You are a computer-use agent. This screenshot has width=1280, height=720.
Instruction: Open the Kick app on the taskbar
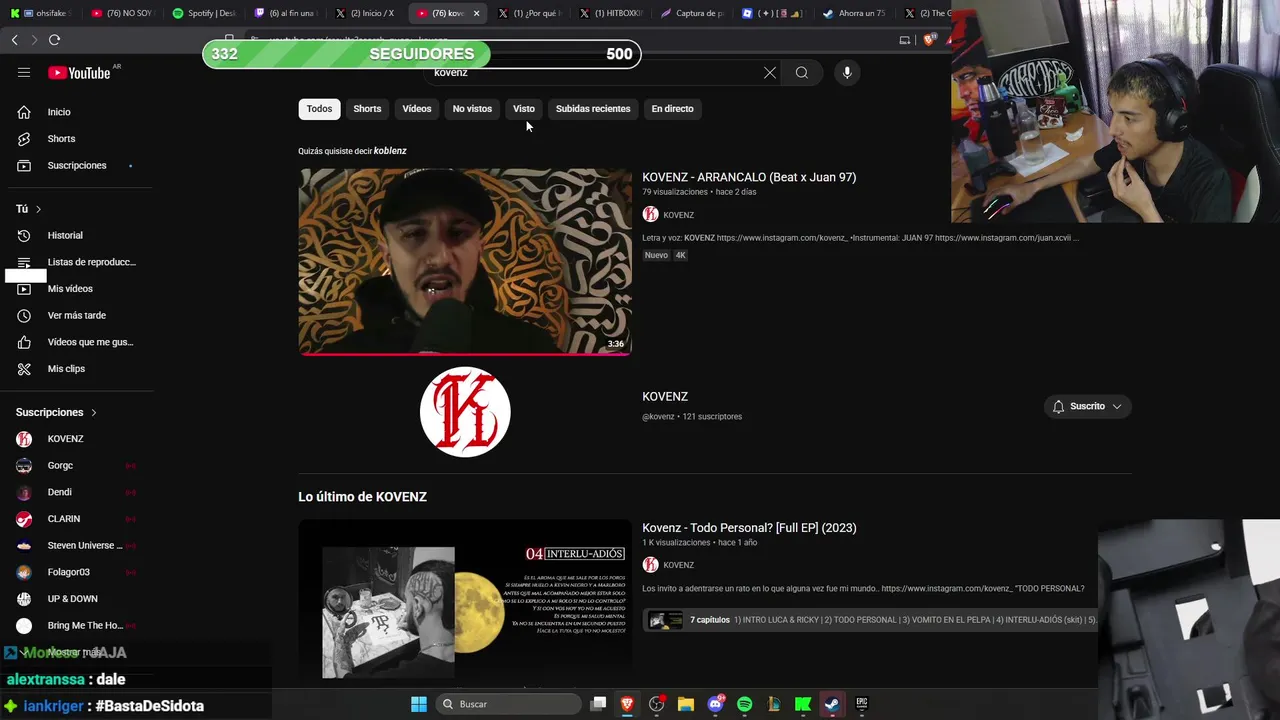point(802,704)
